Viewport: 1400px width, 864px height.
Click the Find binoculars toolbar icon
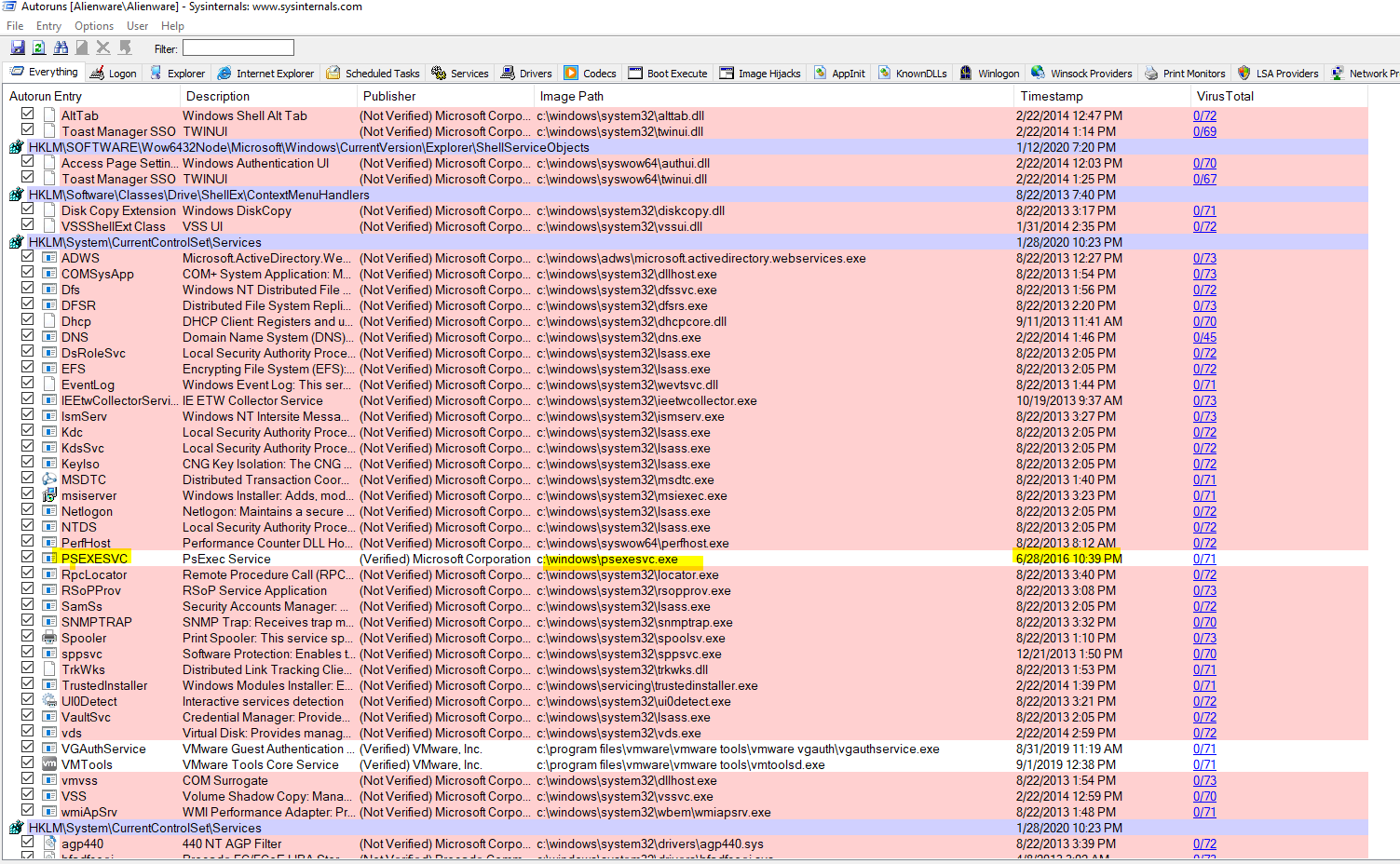click(61, 47)
